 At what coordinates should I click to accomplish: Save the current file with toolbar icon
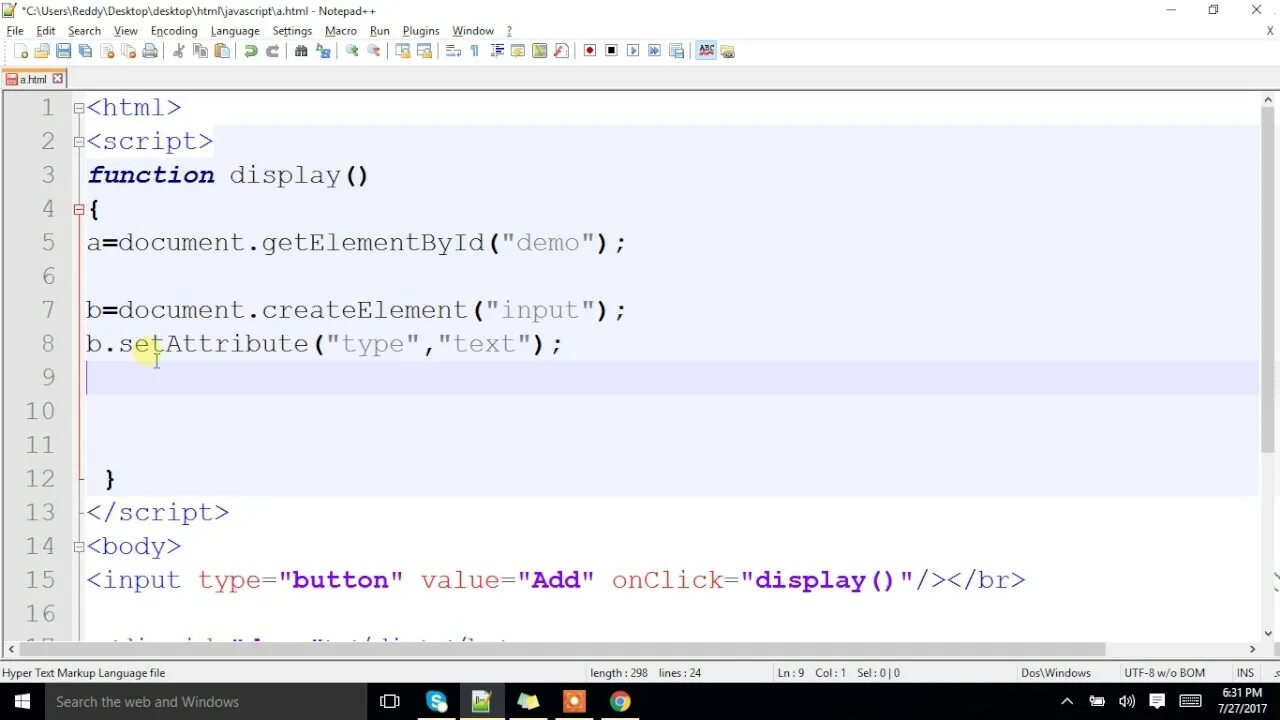coord(63,51)
